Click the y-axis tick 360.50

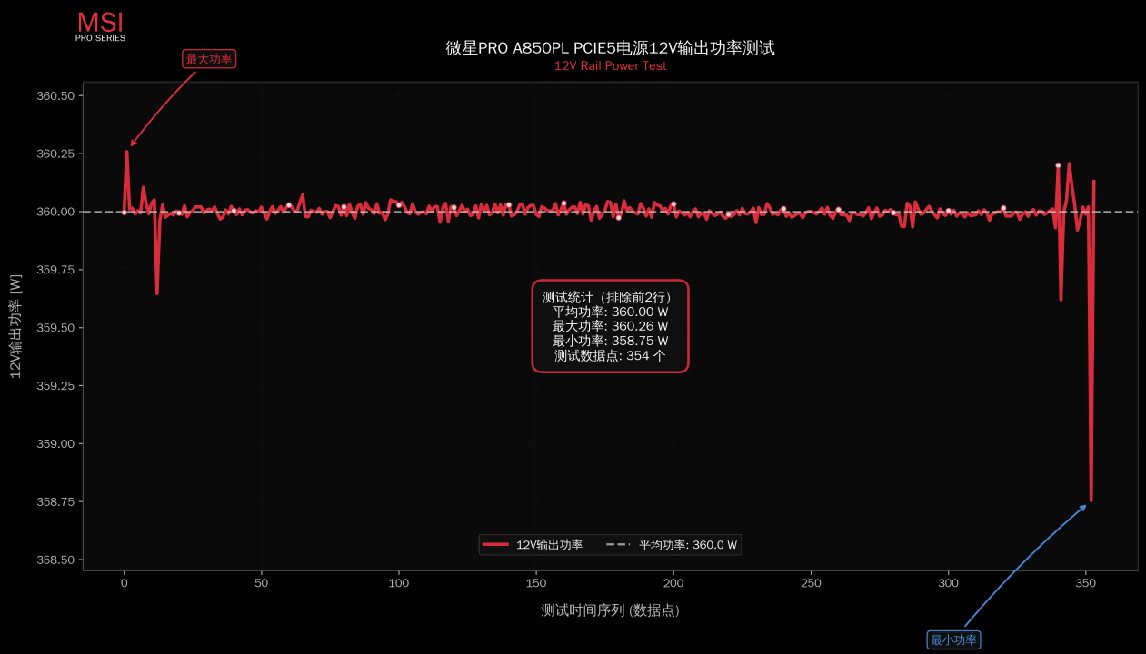pyautogui.click(x=56, y=96)
